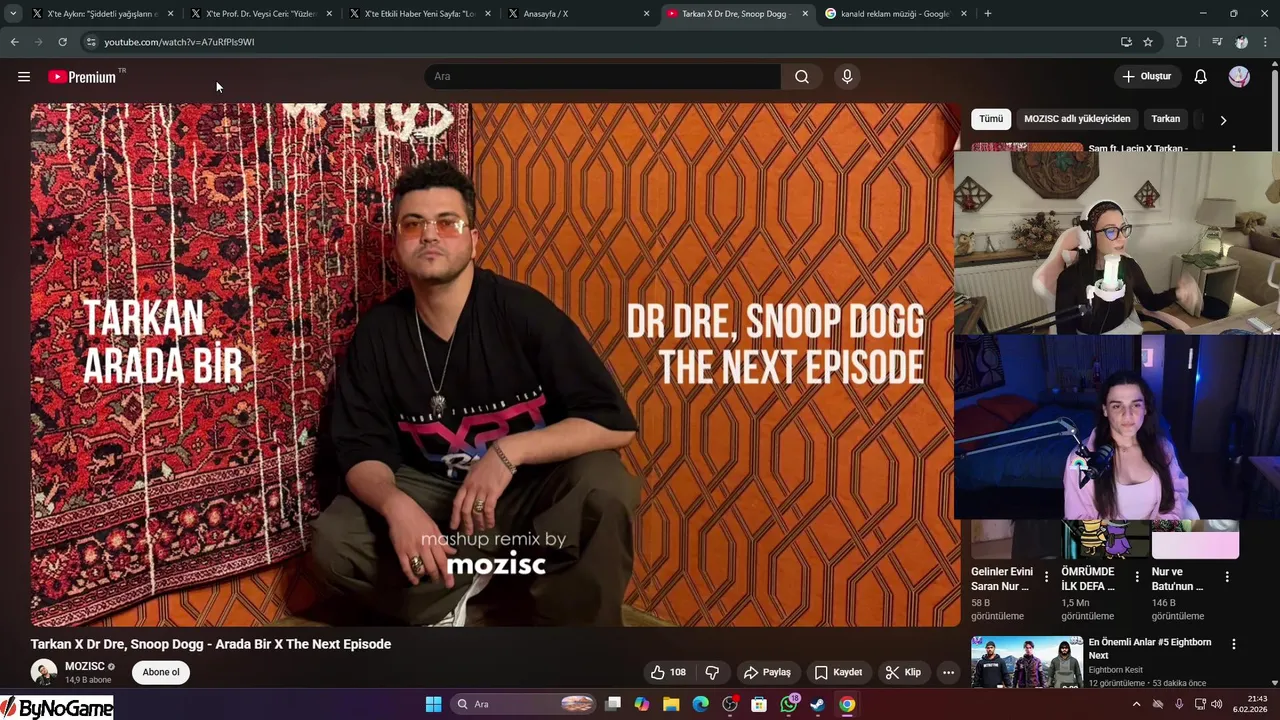
Task: Open WhatsApp from taskbar
Action: 789,704
